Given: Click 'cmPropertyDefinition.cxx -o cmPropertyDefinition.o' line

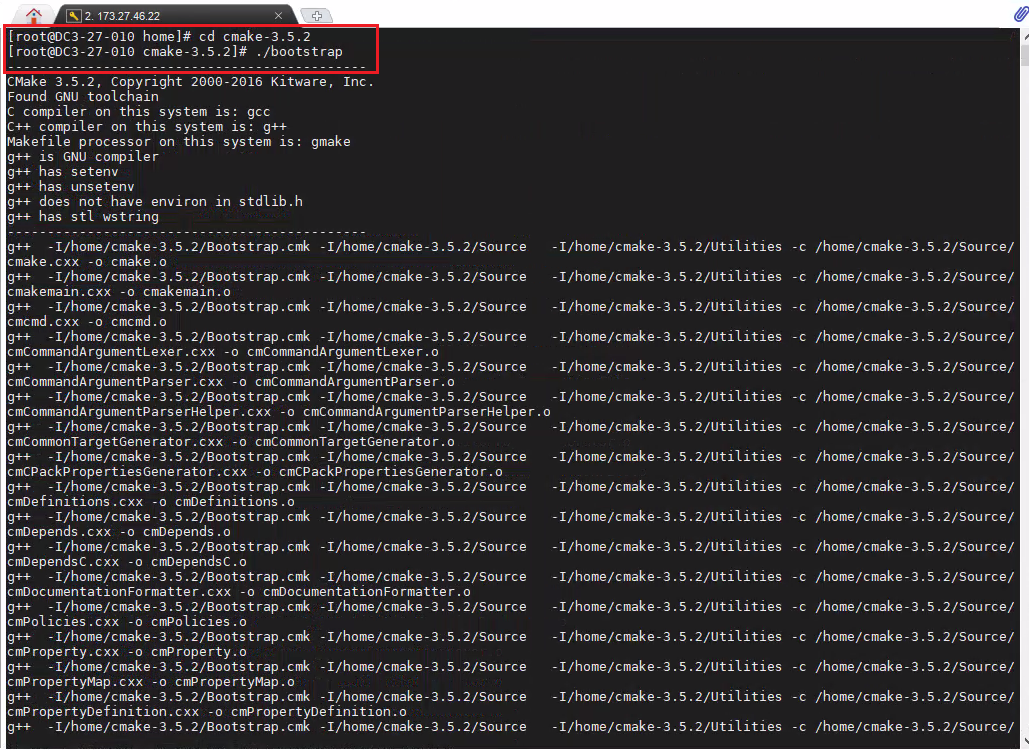Looking at the screenshot, I should (207, 712).
